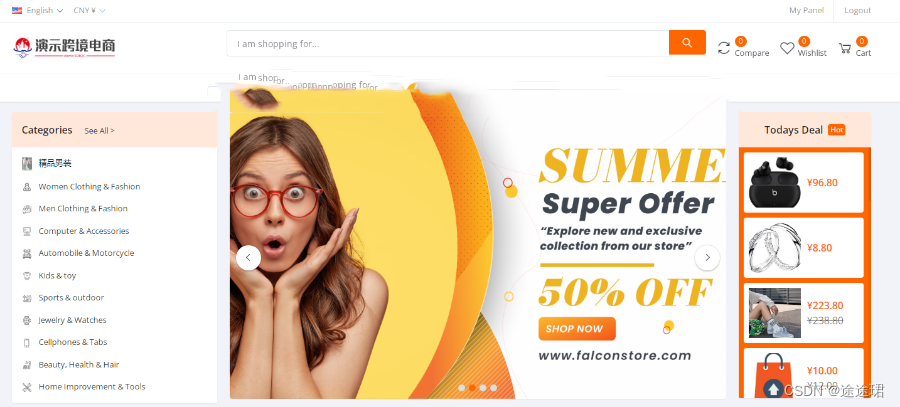The image size is (900, 407).
Task: Open the Wishlist heart icon
Action: tap(787, 48)
